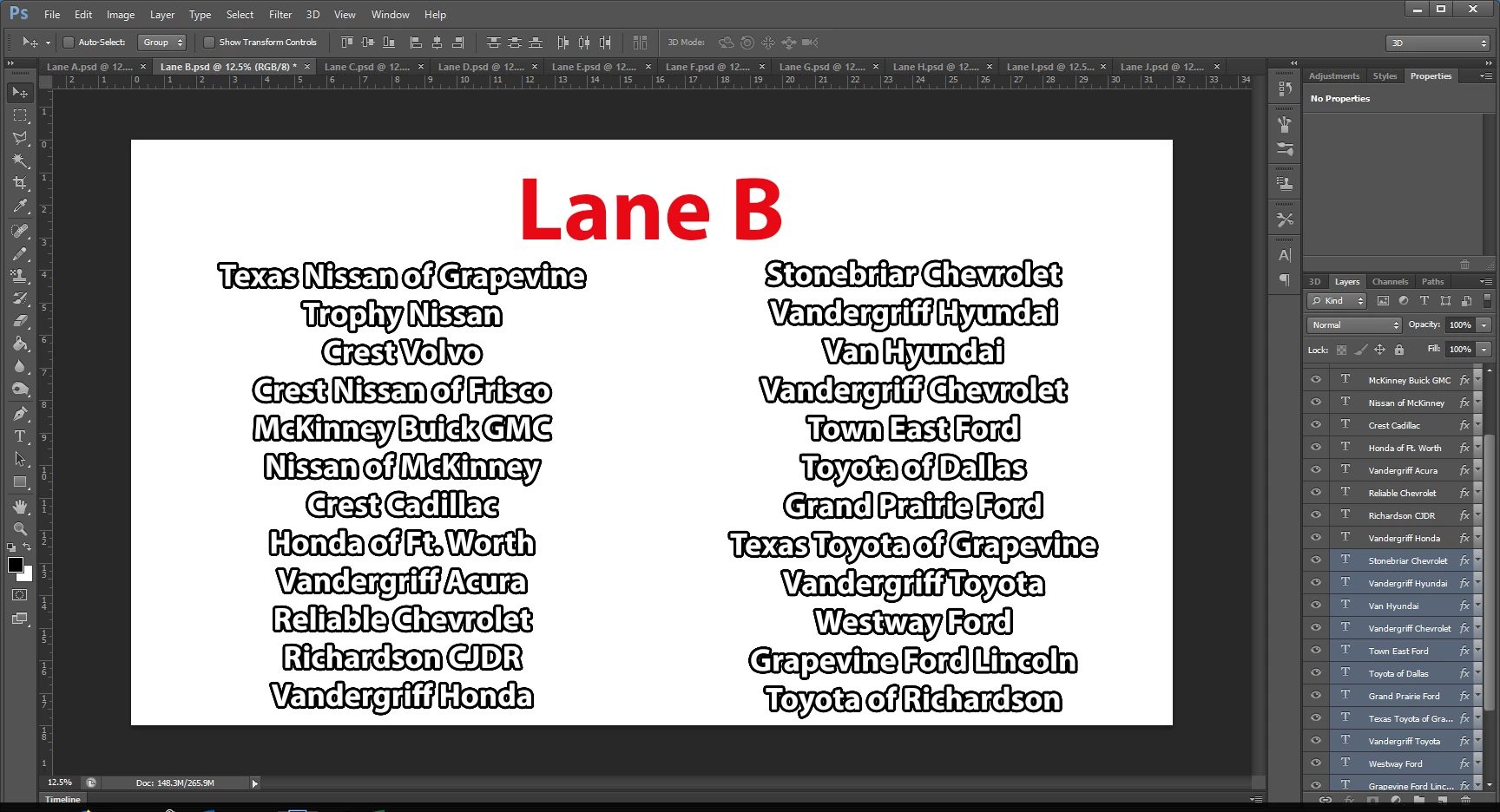This screenshot has width=1500, height=812.
Task: Filter layers by type layers icon
Action: click(x=1424, y=300)
